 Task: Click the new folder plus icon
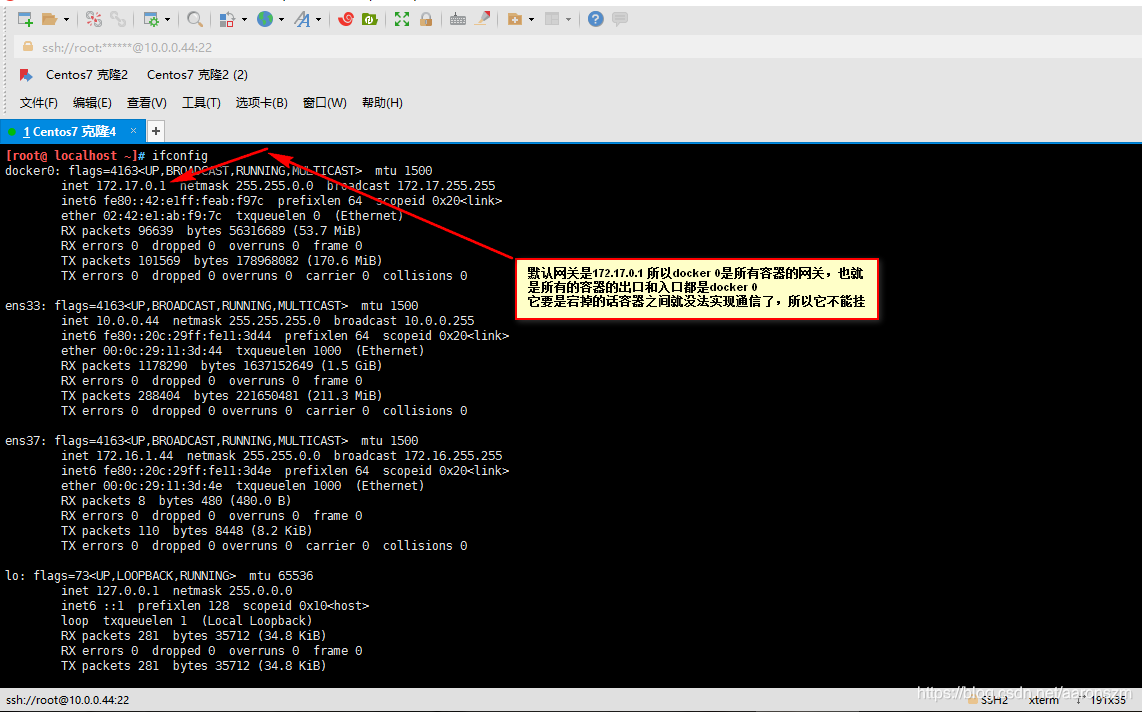pyautogui.click(x=515, y=20)
